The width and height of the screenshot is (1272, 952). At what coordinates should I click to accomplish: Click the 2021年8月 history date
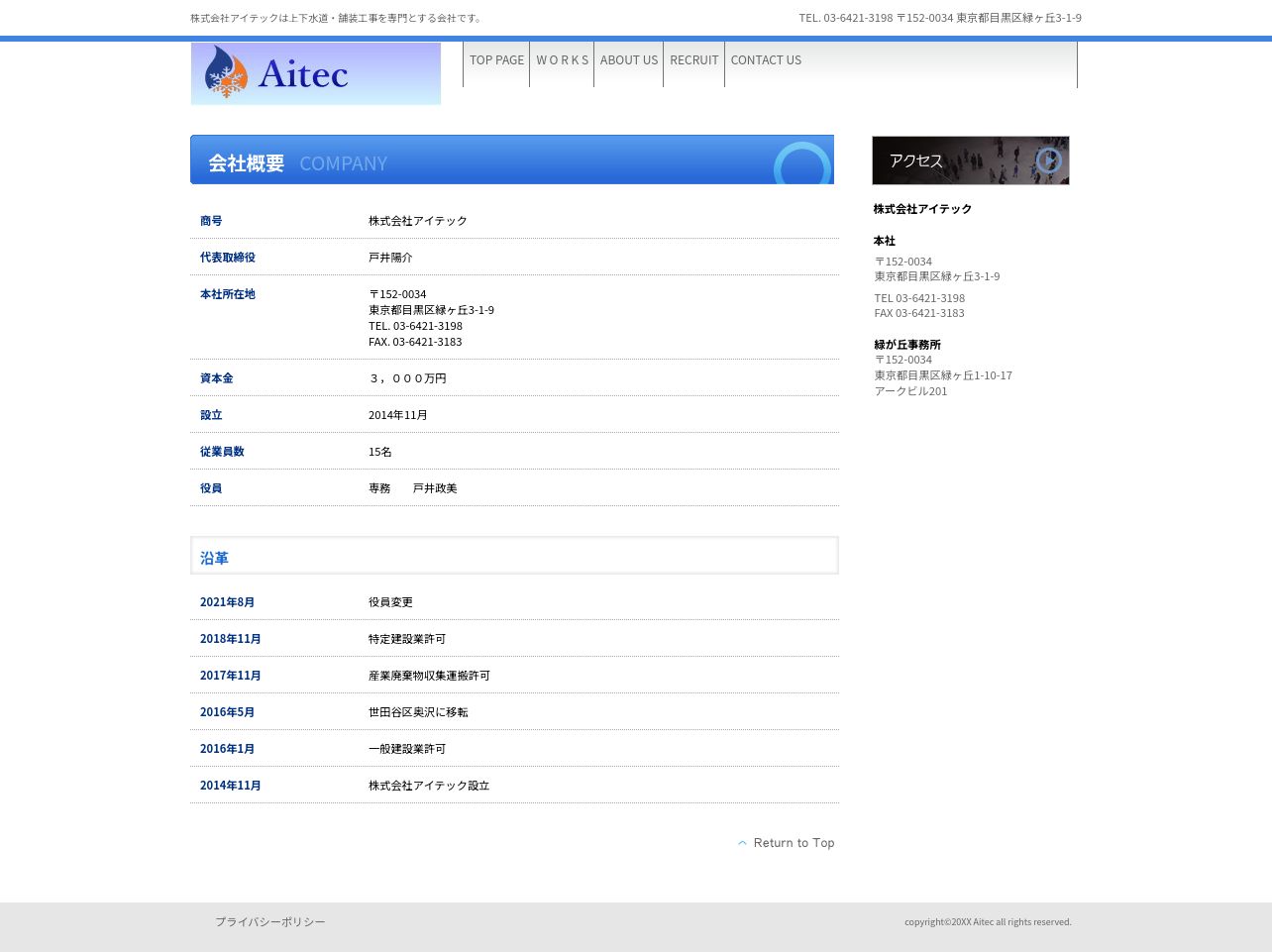[227, 602]
